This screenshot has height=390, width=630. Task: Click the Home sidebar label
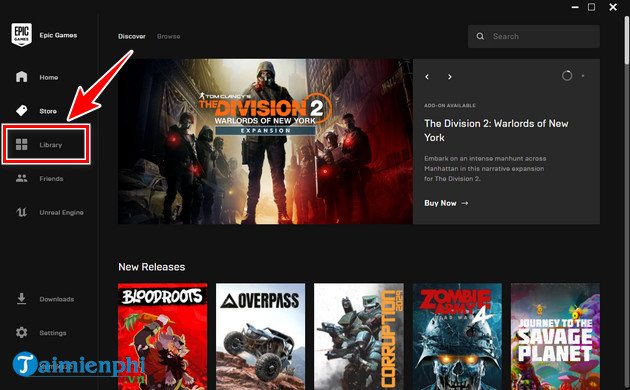click(x=49, y=77)
